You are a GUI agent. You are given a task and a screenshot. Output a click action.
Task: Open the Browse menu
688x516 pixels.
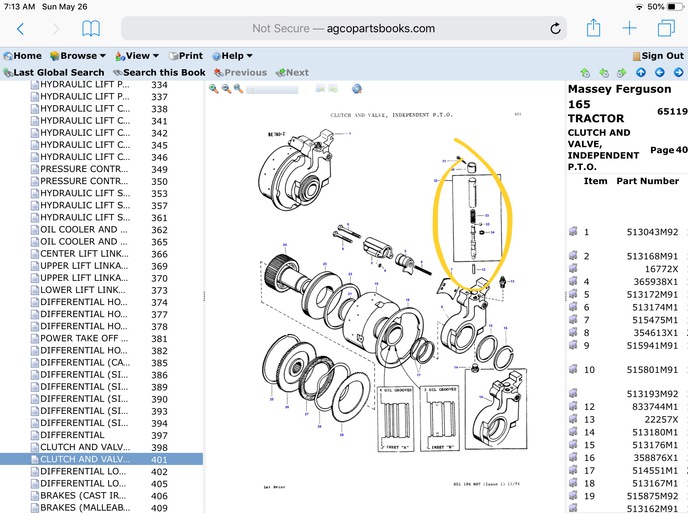point(78,56)
